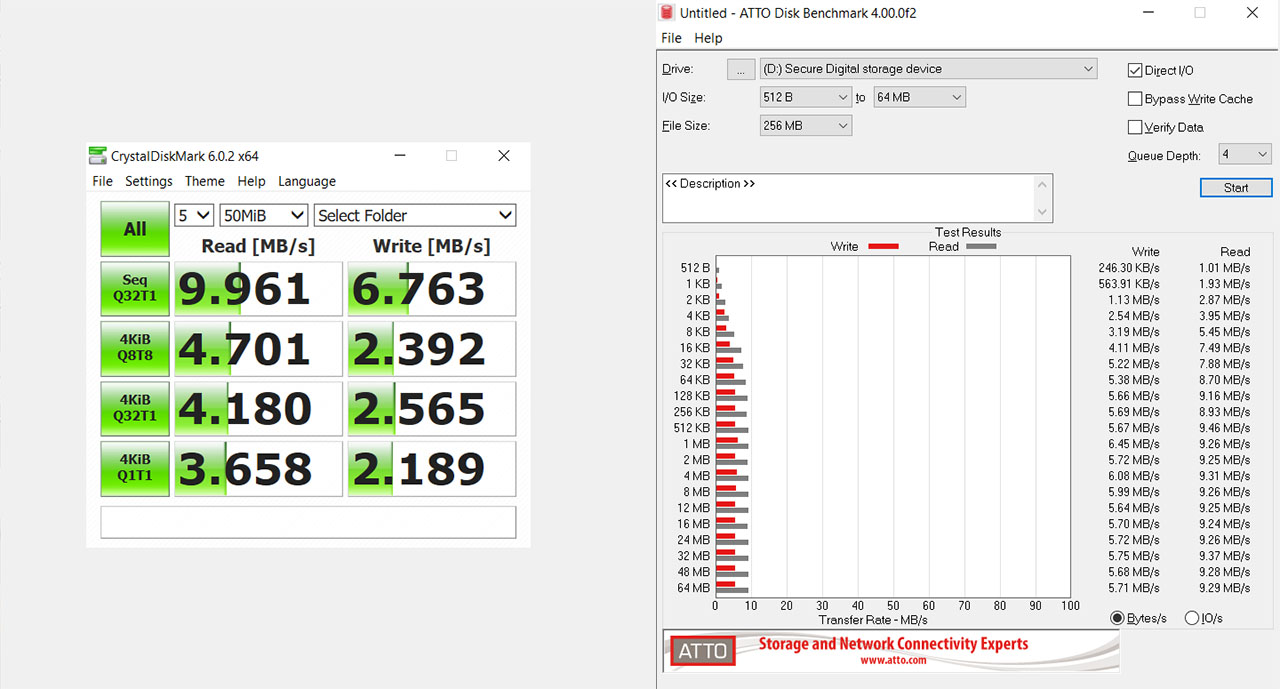The width and height of the screenshot is (1280, 689).
Task: Click the Description box scroll down arrow
Action: [x=1043, y=212]
